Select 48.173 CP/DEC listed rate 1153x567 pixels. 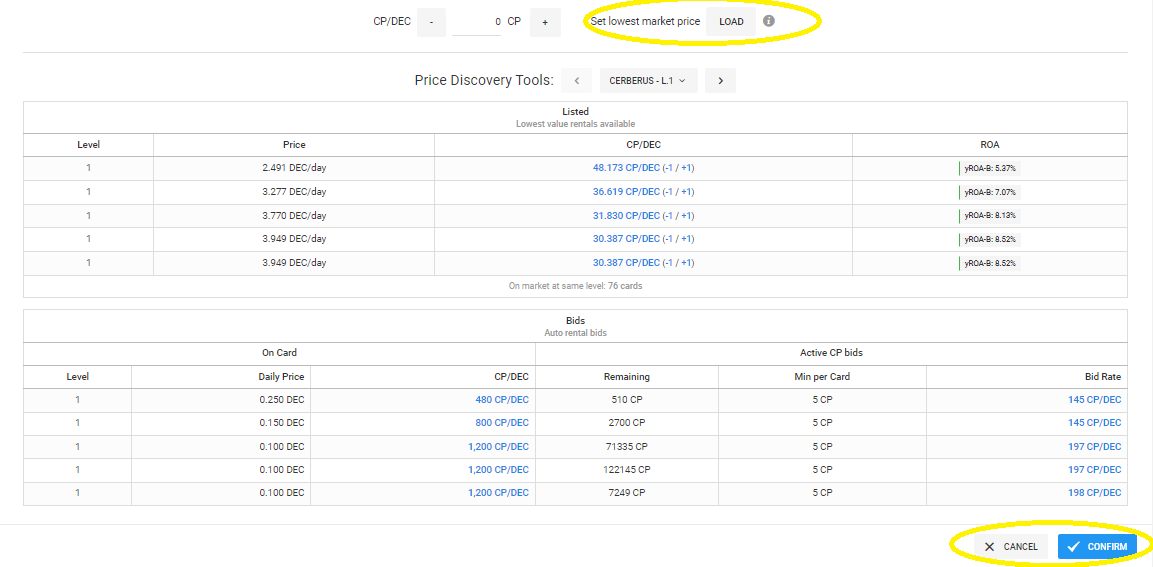[x=626, y=168]
